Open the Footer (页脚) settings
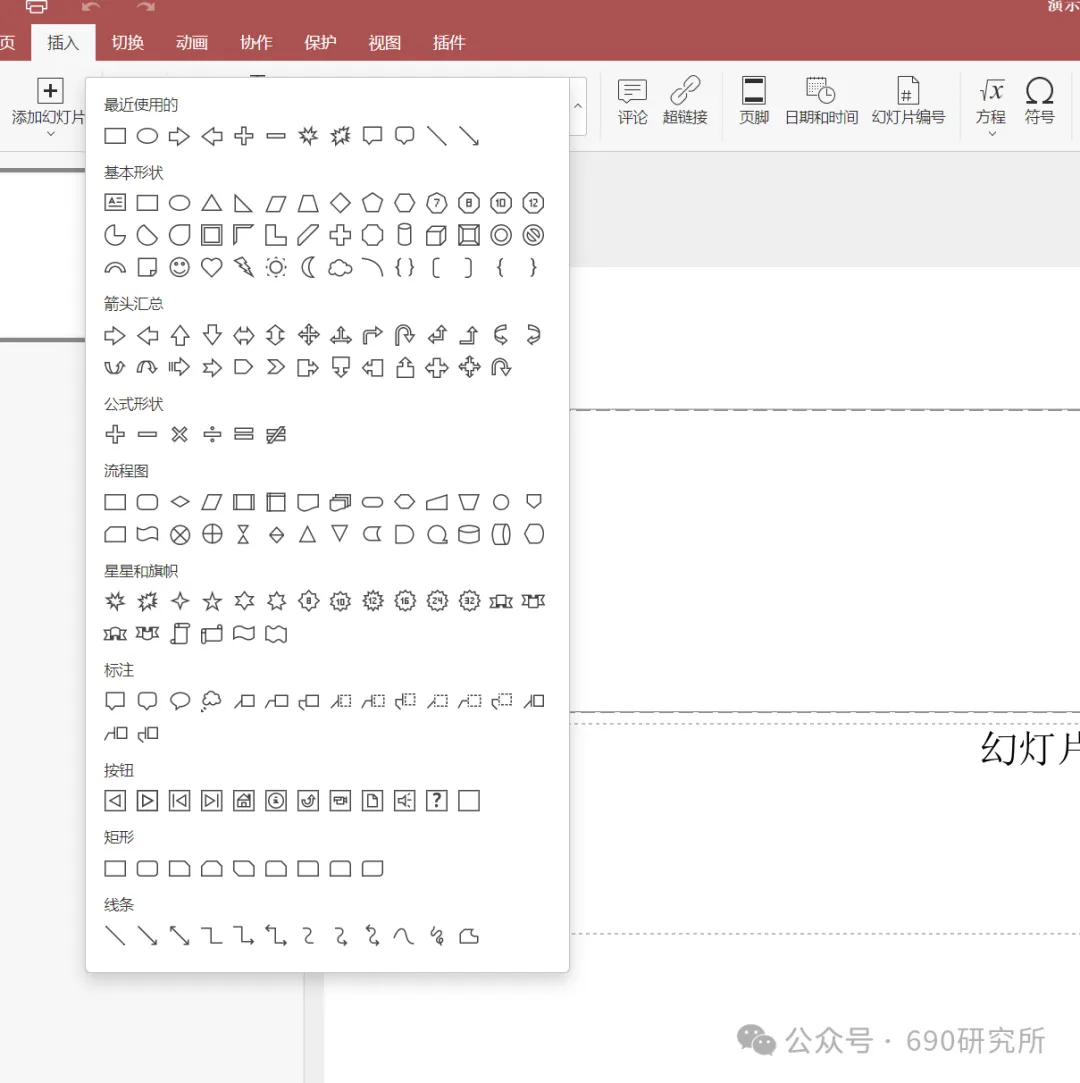The height and width of the screenshot is (1083, 1080). (753, 102)
